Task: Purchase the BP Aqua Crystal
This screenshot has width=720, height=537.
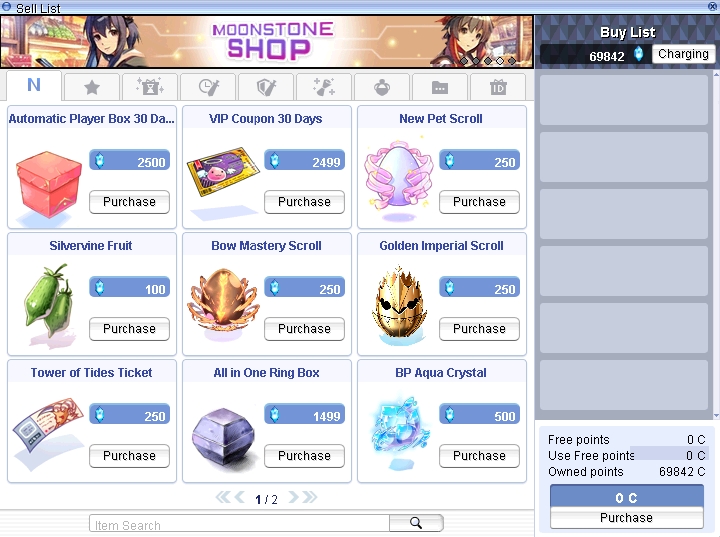Action: (x=479, y=456)
